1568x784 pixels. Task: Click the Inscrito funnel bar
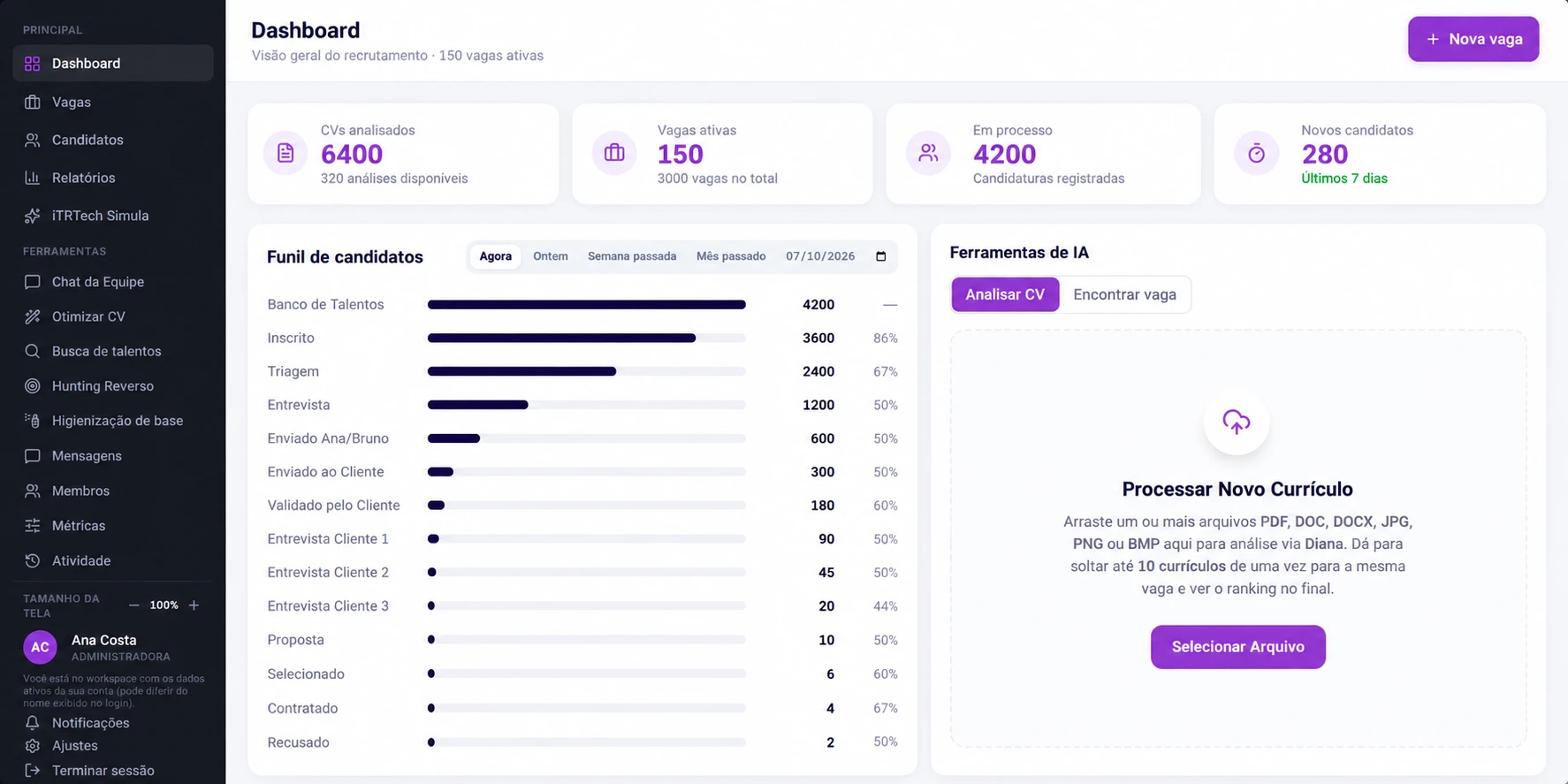pos(587,339)
